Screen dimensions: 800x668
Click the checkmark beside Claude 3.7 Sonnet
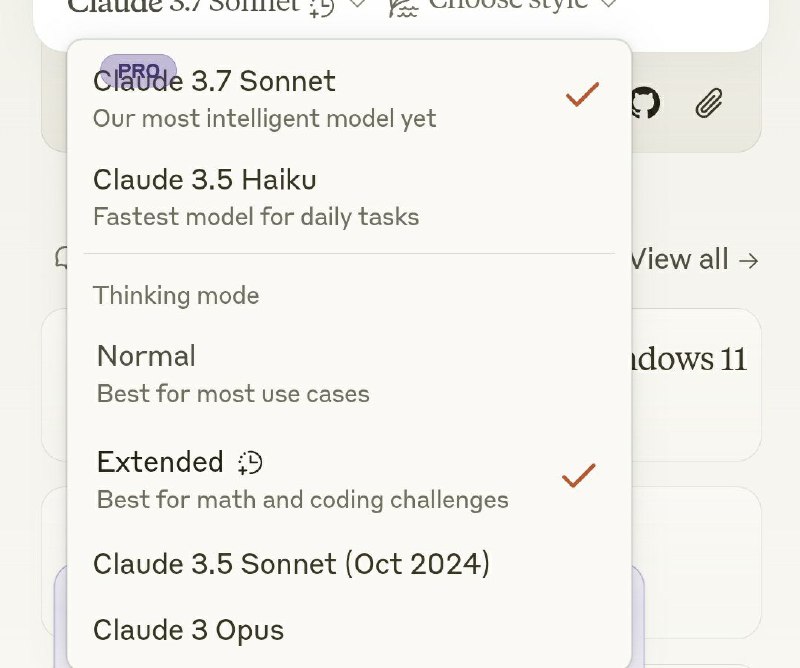click(x=580, y=93)
